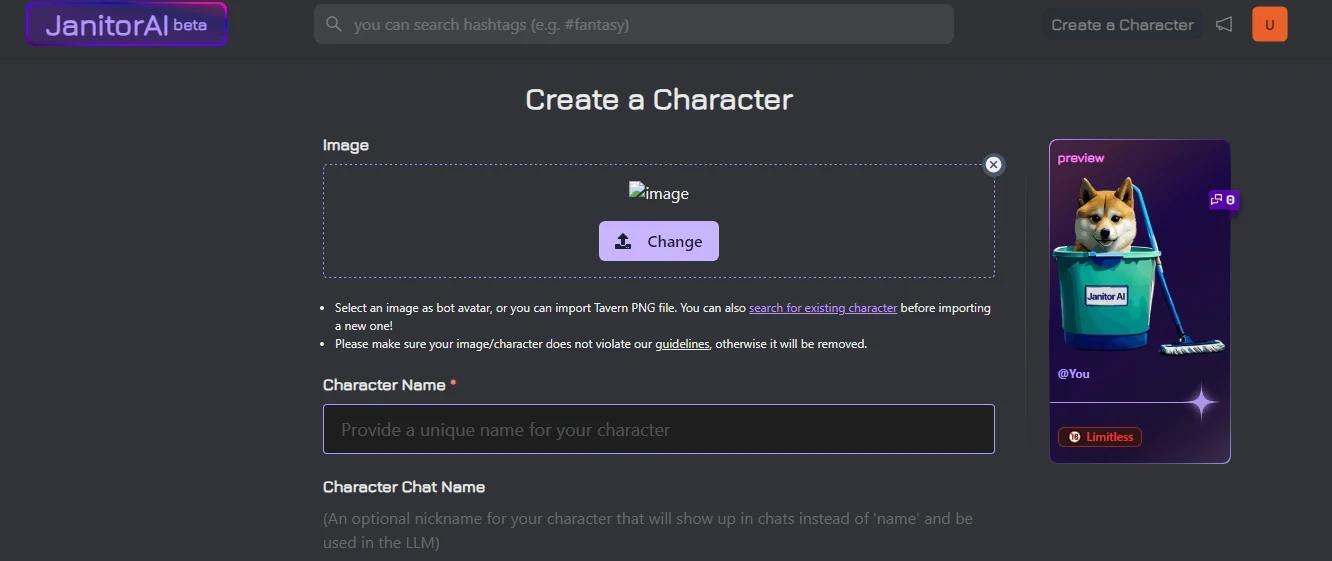Open the Create a Character nav button

tap(1122, 25)
